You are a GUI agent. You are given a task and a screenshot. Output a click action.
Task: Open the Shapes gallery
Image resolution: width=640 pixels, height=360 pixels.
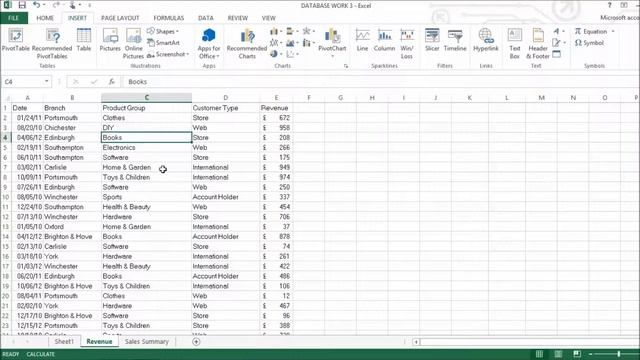163,31
